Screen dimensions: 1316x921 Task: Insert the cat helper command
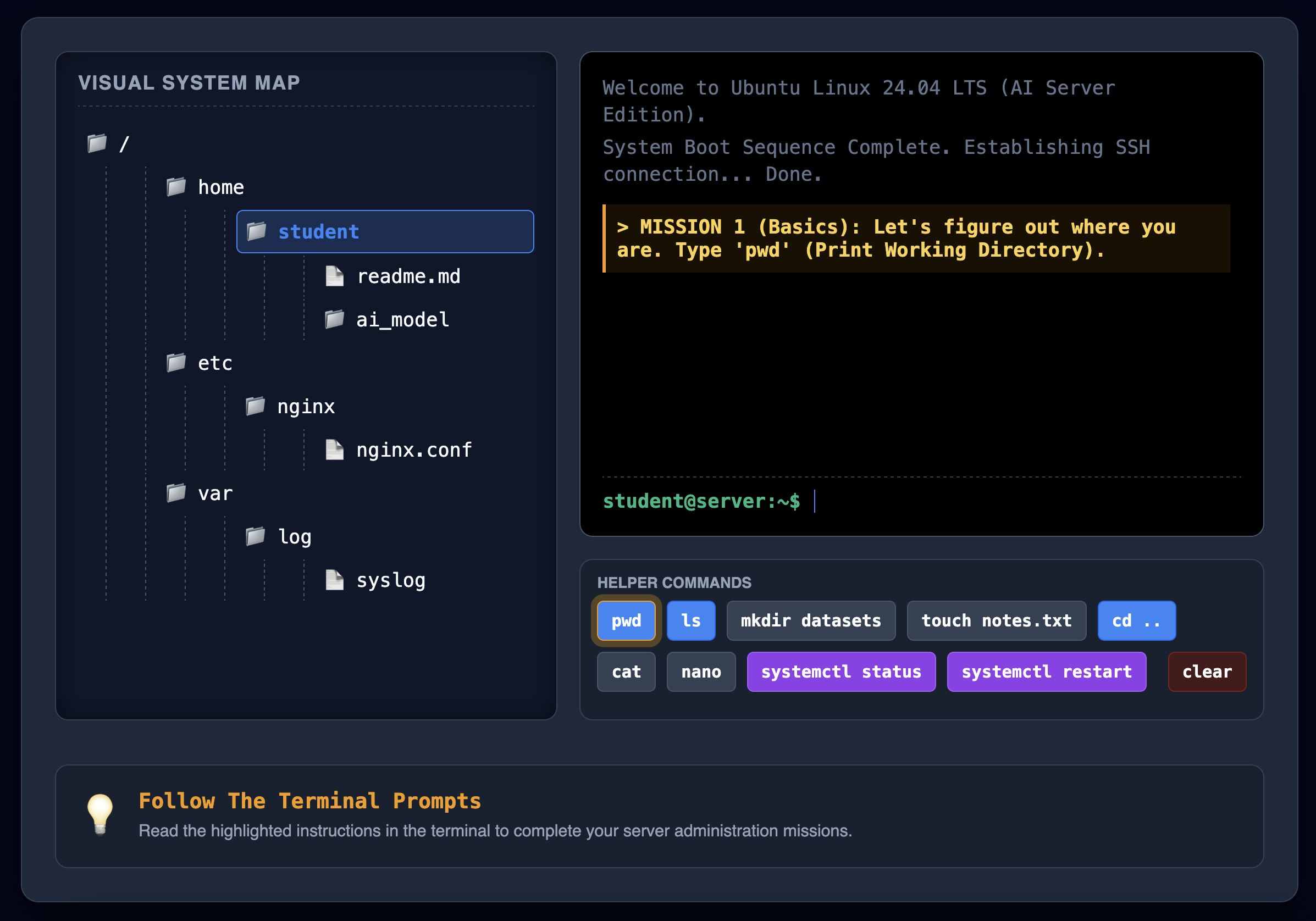coord(626,672)
